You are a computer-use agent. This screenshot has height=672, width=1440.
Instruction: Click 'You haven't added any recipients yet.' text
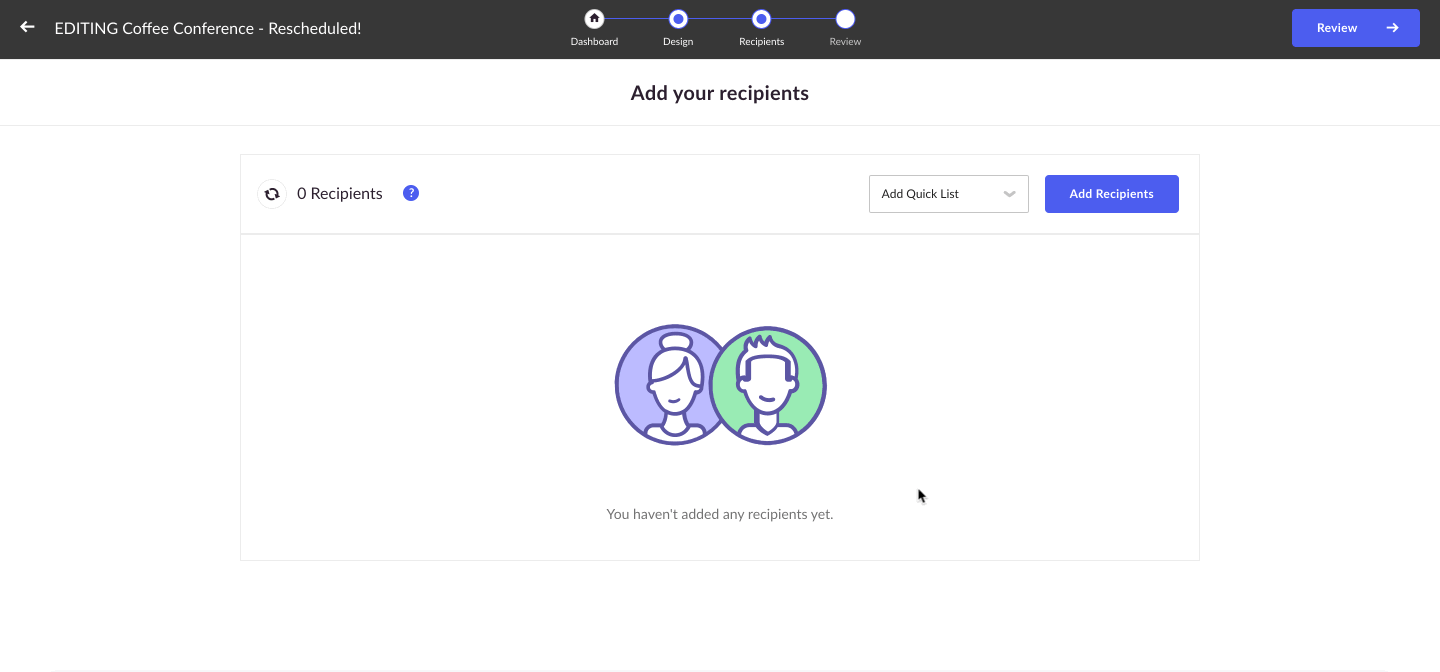coord(720,514)
